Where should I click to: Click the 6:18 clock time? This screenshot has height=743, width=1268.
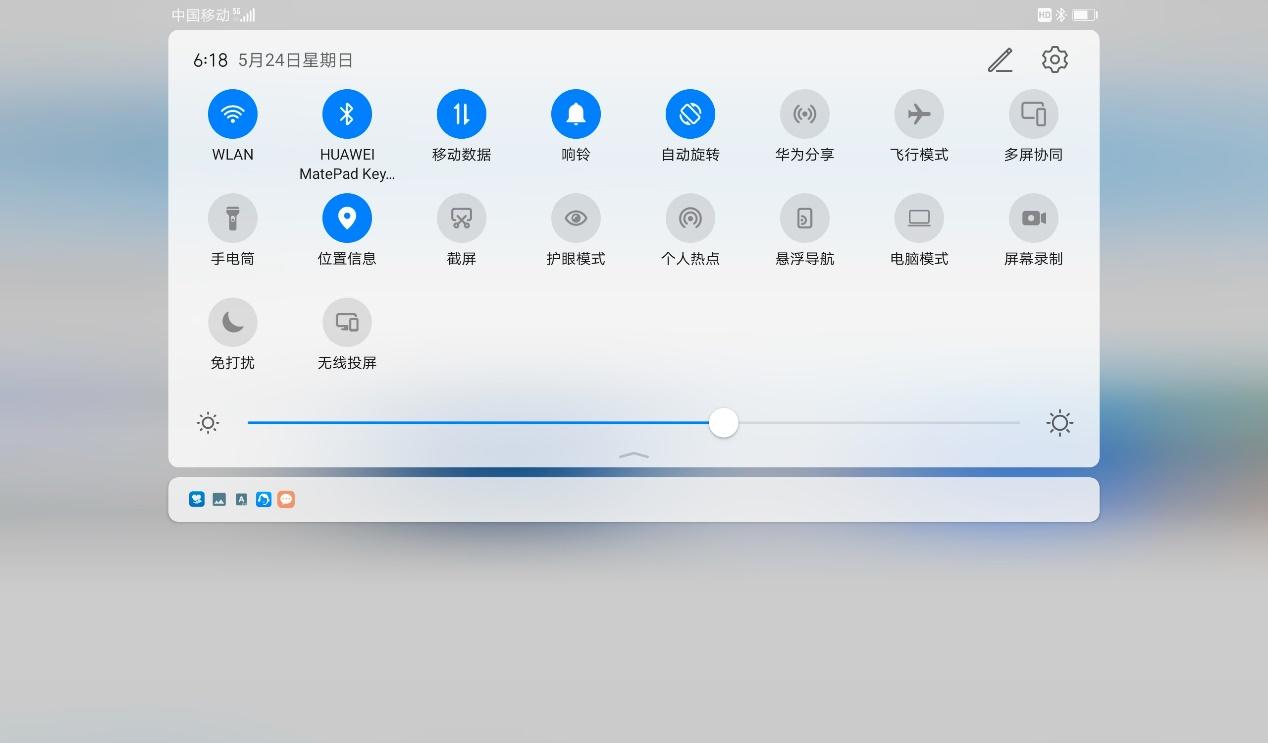210,60
